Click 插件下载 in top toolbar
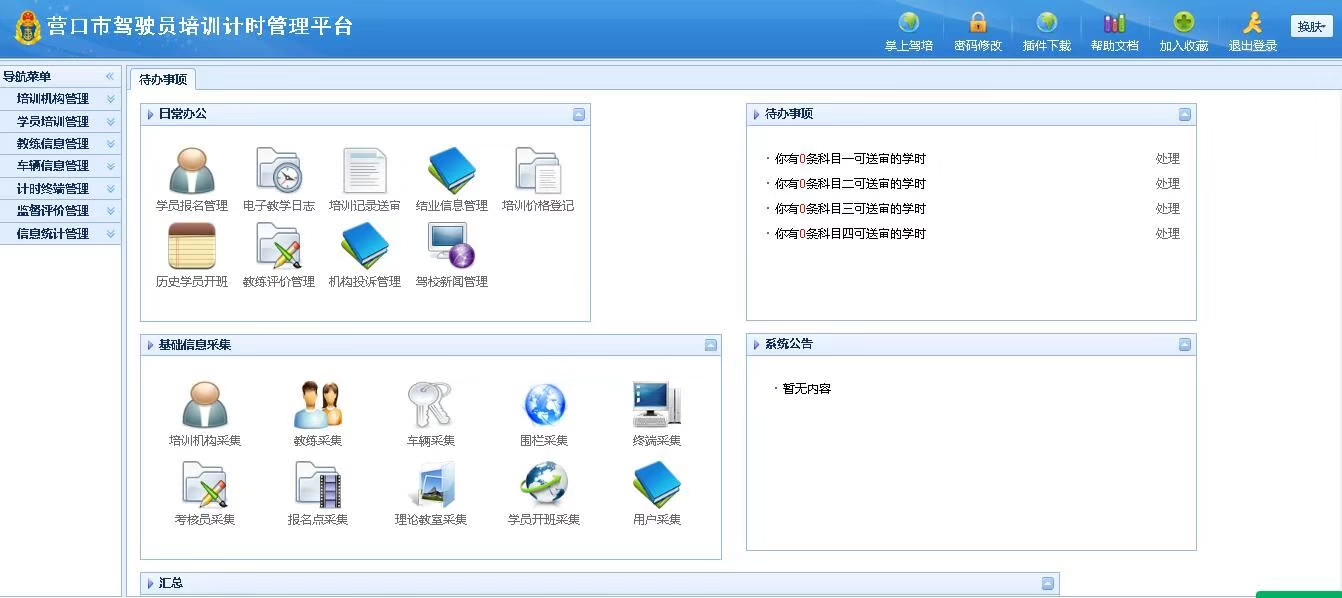 coord(1047,31)
